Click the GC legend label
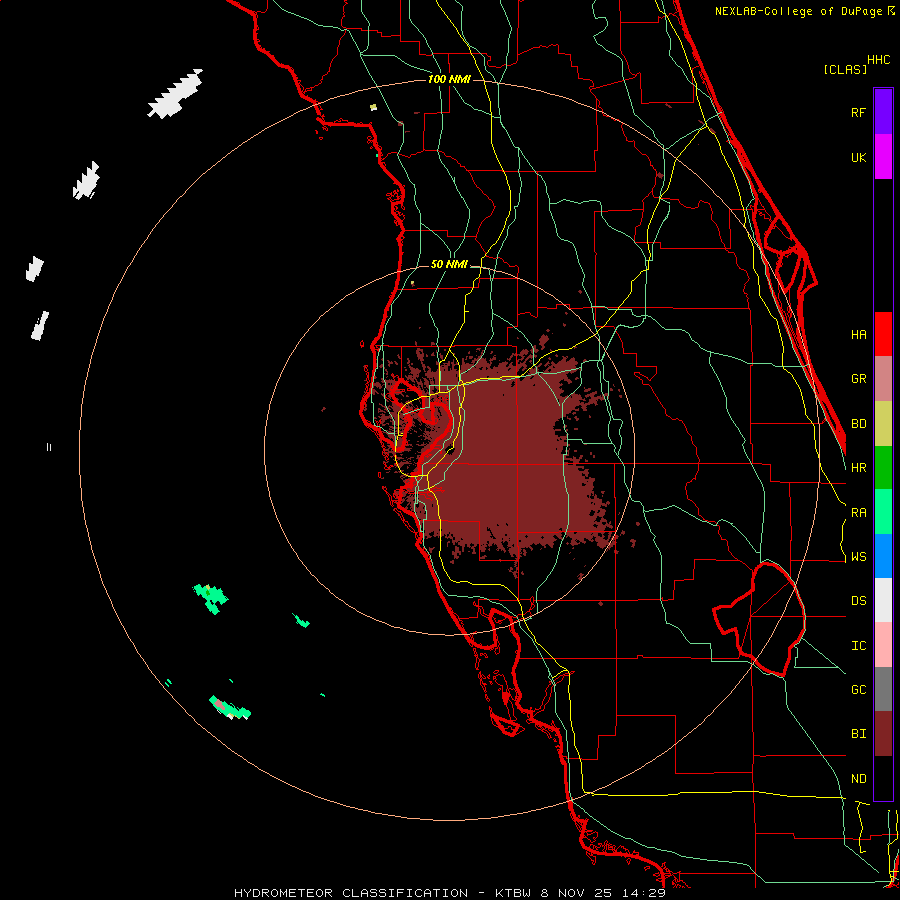The image size is (900, 900). point(858,690)
